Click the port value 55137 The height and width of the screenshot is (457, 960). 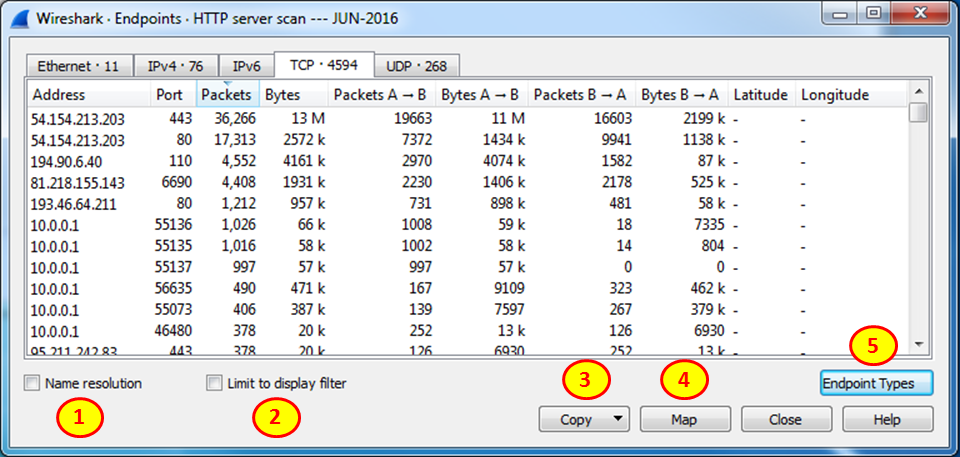(174, 267)
